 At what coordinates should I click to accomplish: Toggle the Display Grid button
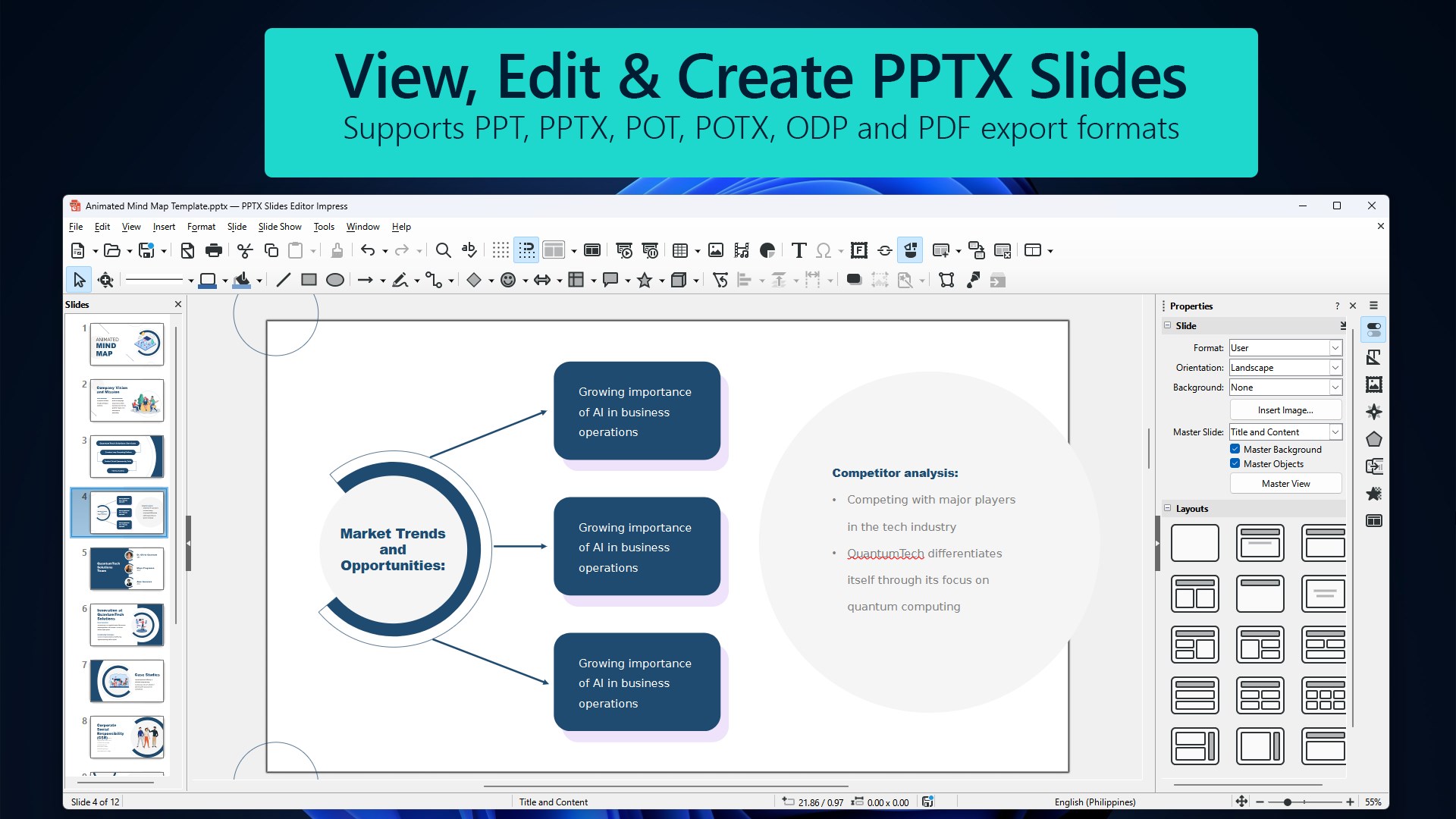(x=500, y=250)
